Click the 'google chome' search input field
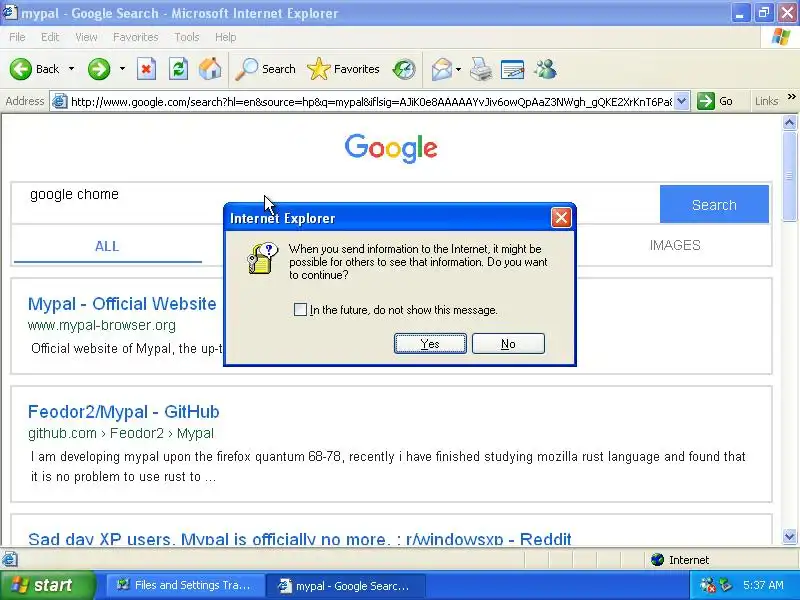 coord(335,203)
